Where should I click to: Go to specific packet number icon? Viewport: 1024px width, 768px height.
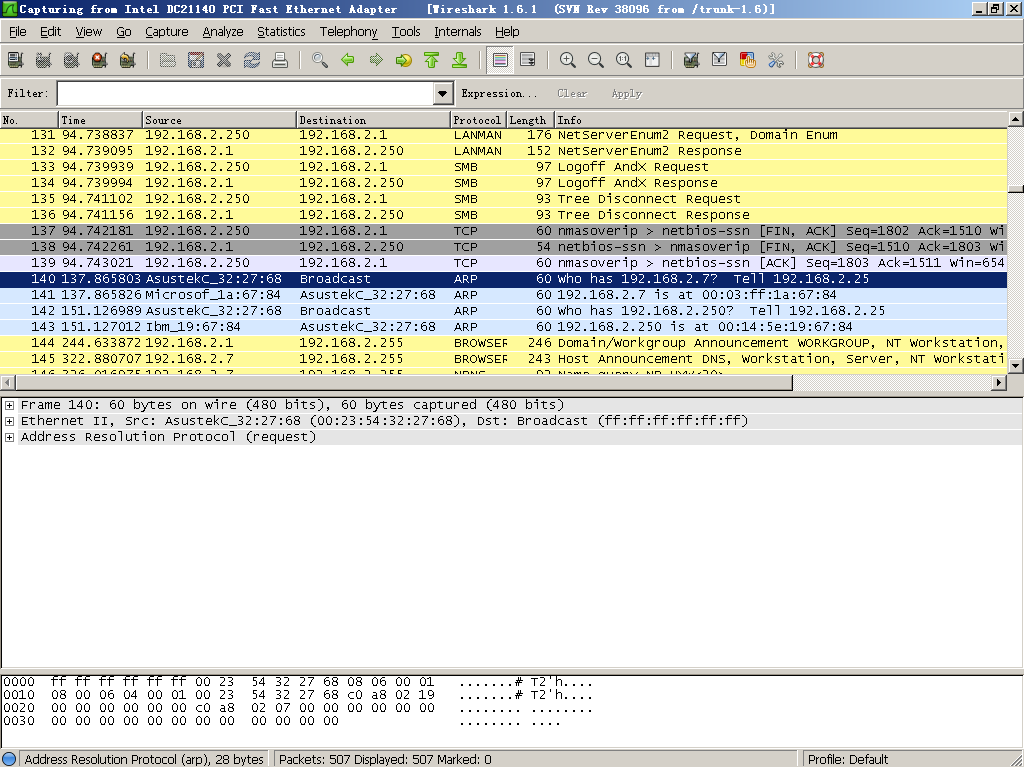(404, 61)
